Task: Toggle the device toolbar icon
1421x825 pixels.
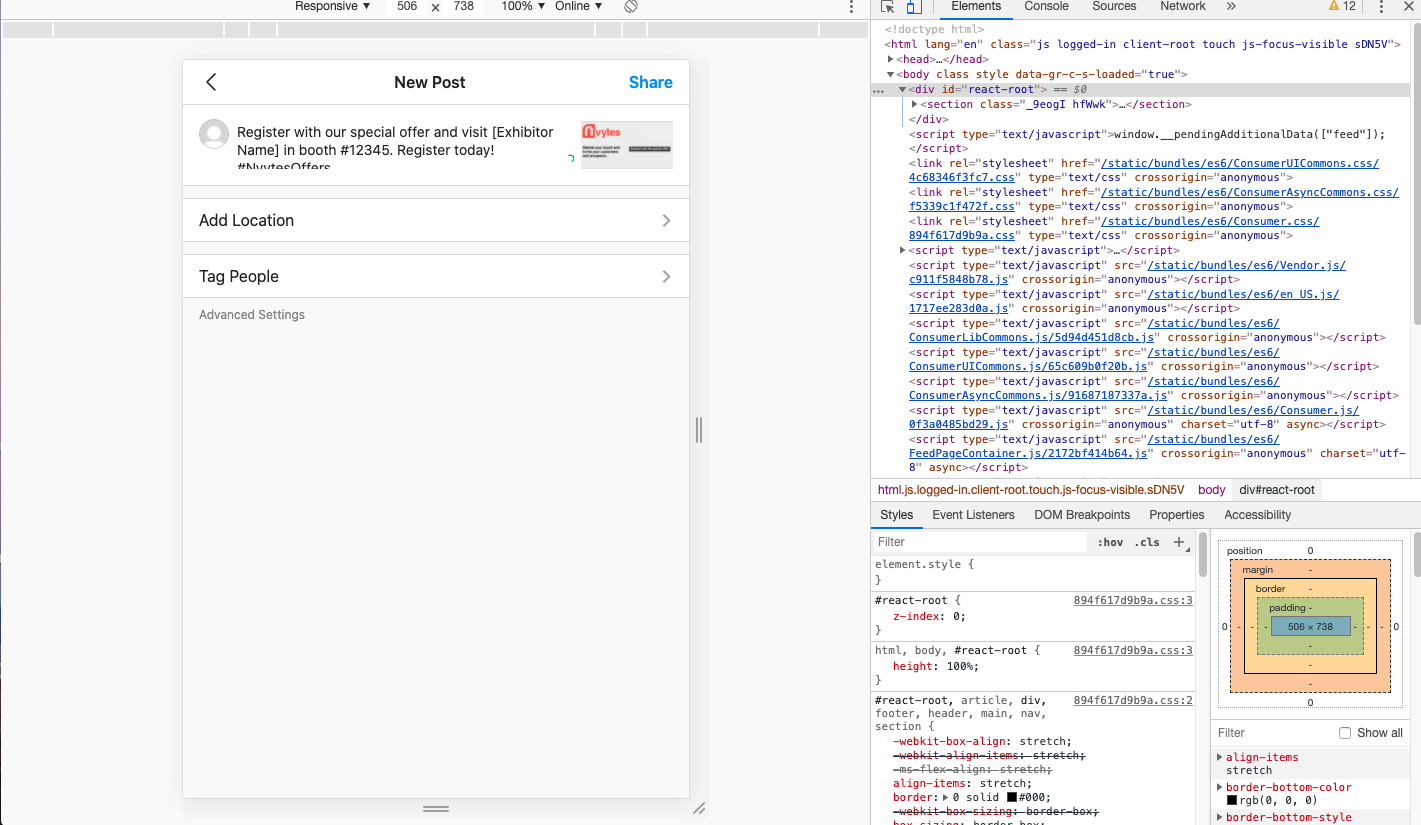Action: [913, 7]
